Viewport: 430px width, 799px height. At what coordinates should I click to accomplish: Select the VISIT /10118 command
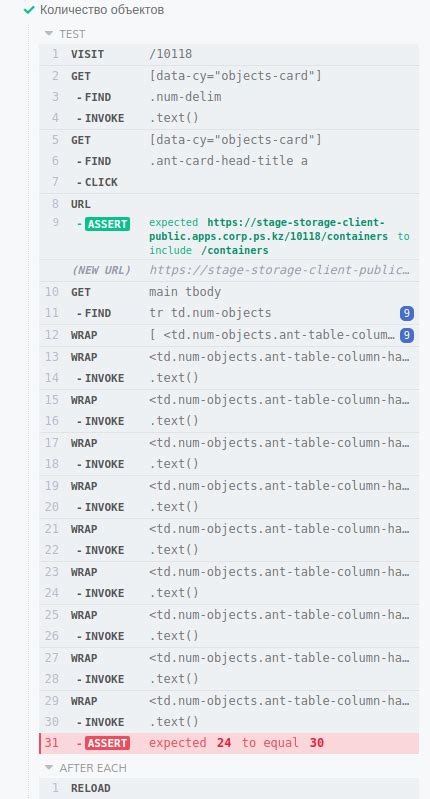229,55
